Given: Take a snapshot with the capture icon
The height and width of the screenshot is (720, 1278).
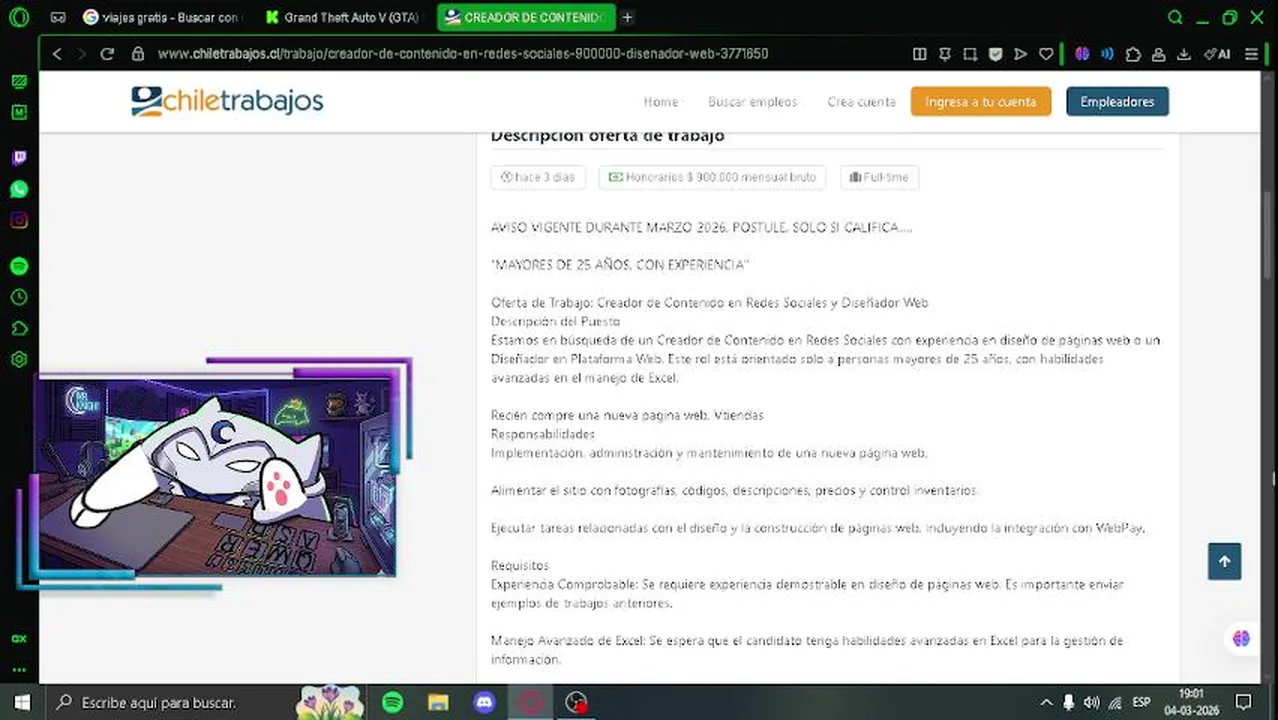Looking at the screenshot, I should click(x=970, y=54).
